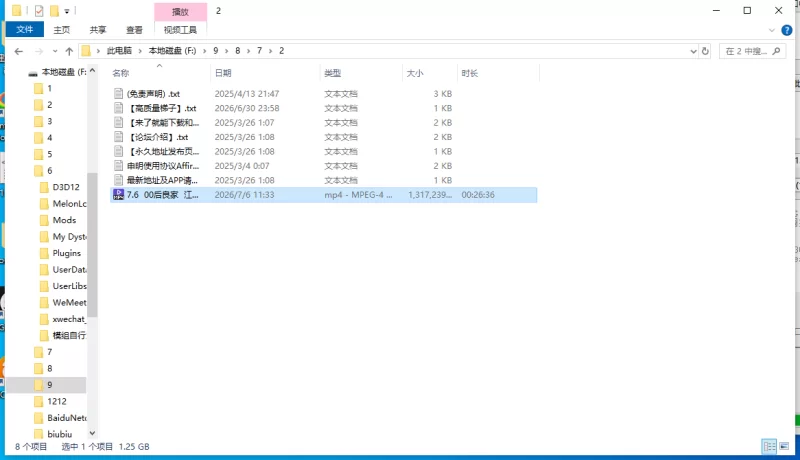
Task: Click the text file icon of (免责声明) .txt
Action: point(118,94)
